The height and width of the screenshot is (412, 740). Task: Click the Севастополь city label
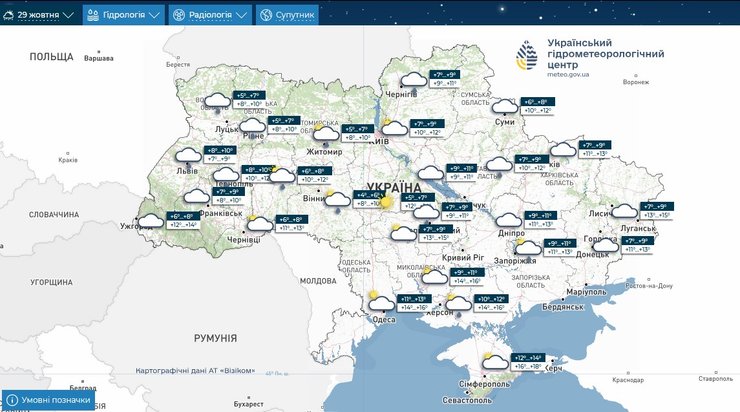(x=467, y=400)
